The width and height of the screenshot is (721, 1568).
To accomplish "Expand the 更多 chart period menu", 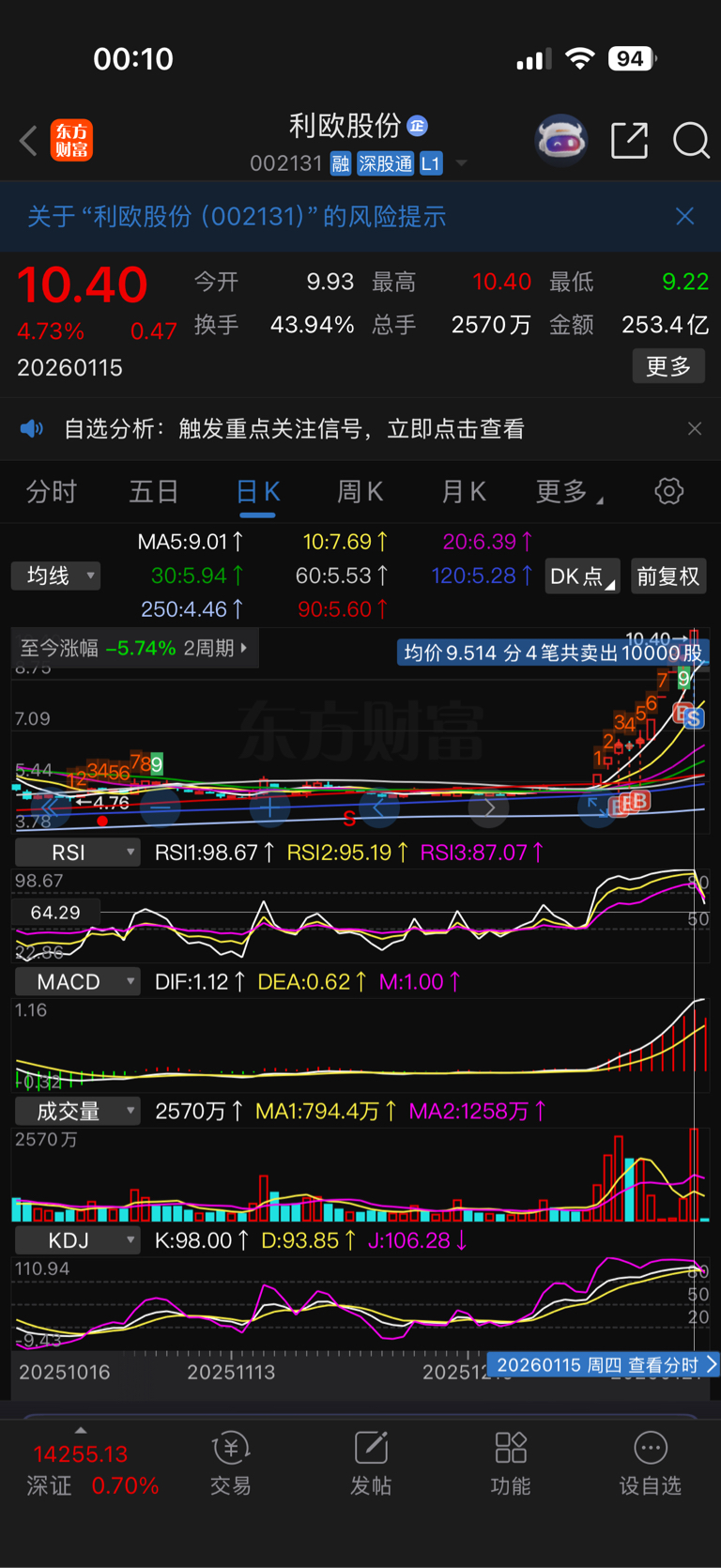I will [x=570, y=491].
